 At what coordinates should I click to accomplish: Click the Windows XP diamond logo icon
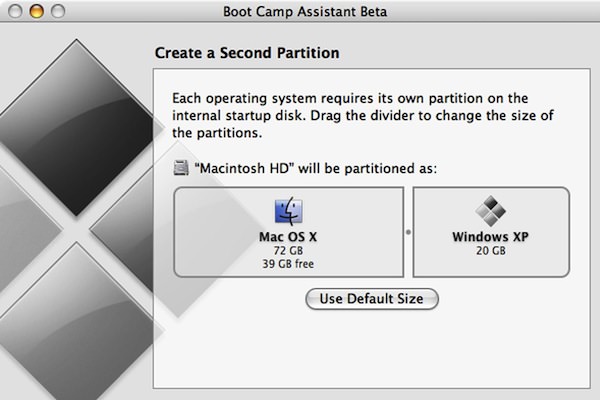click(x=491, y=211)
